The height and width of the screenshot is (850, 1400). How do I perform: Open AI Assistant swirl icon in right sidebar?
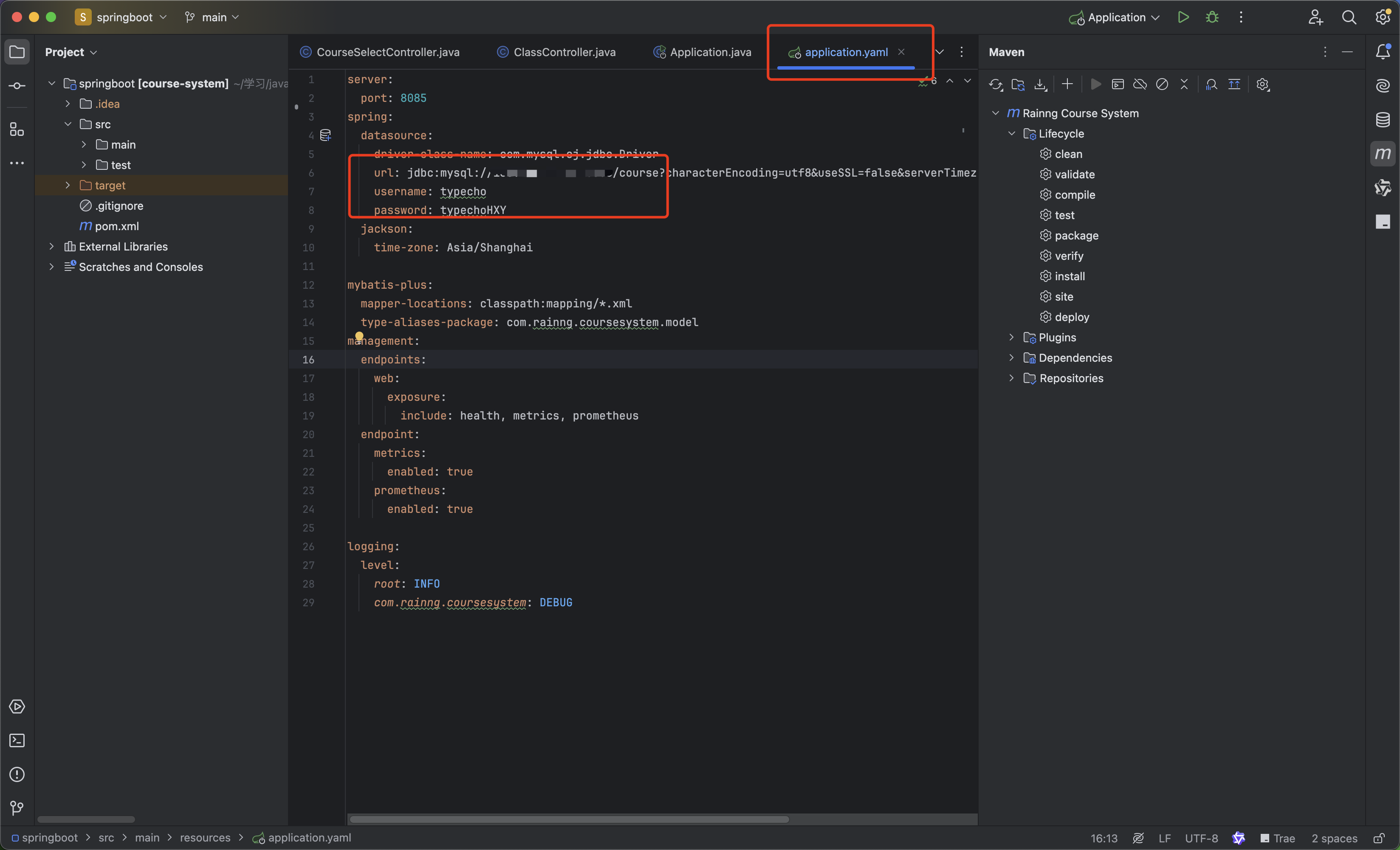point(1383,86)
